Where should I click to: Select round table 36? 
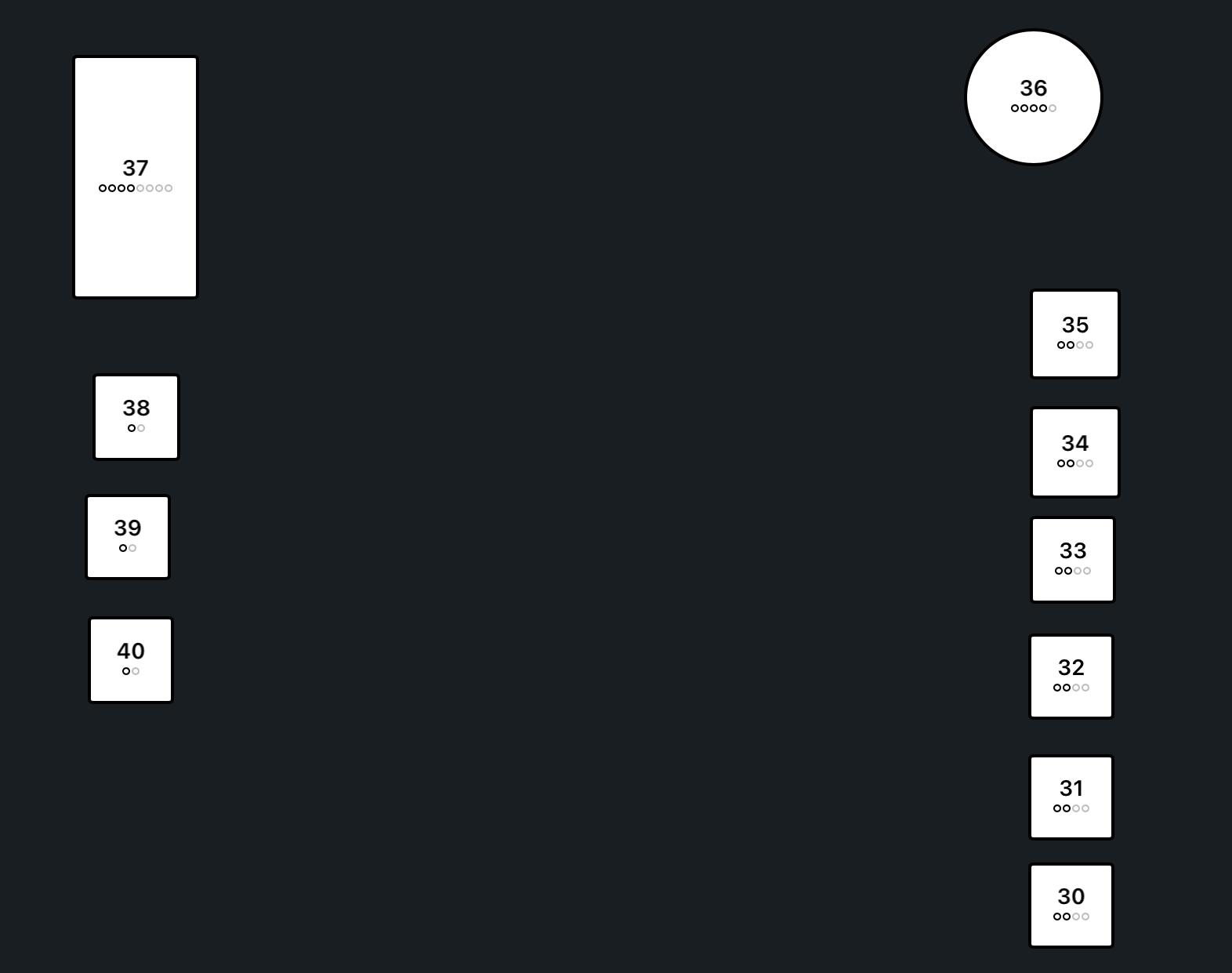tap(1033, 98)
